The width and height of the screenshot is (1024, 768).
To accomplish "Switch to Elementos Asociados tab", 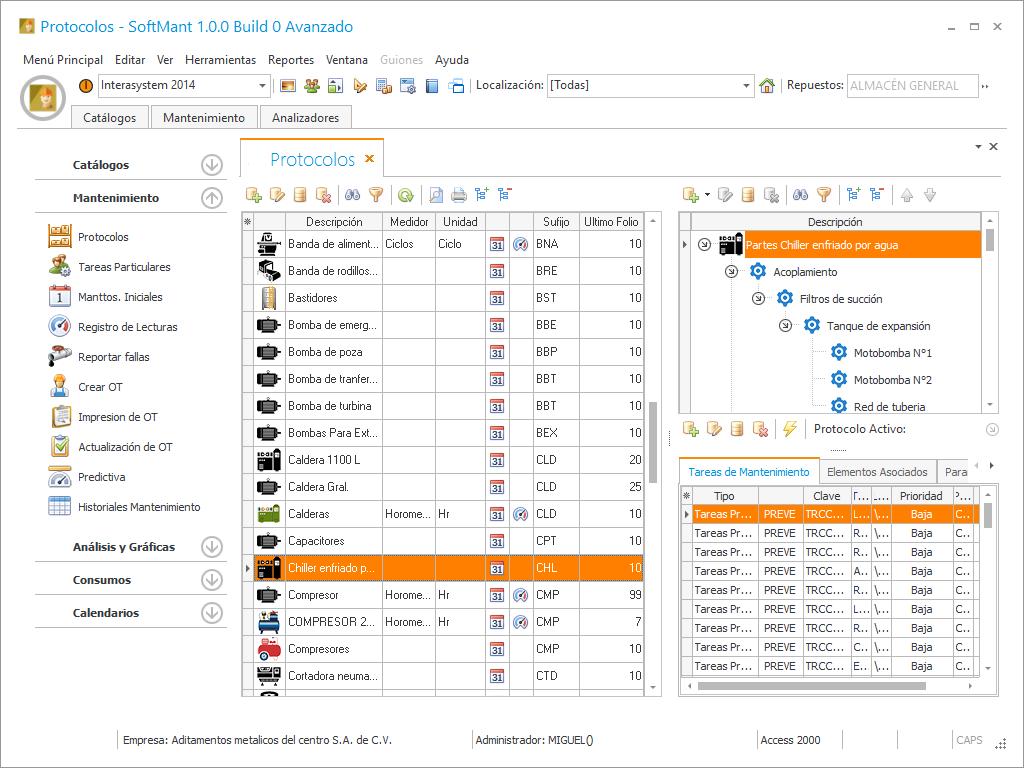I will 877,472.
